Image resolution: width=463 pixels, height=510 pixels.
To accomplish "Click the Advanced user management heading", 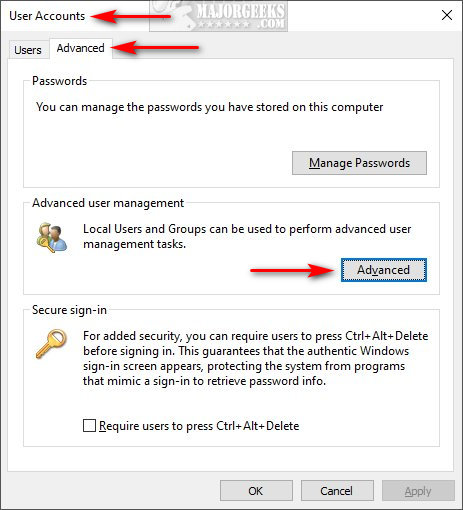I will [108, 203].
